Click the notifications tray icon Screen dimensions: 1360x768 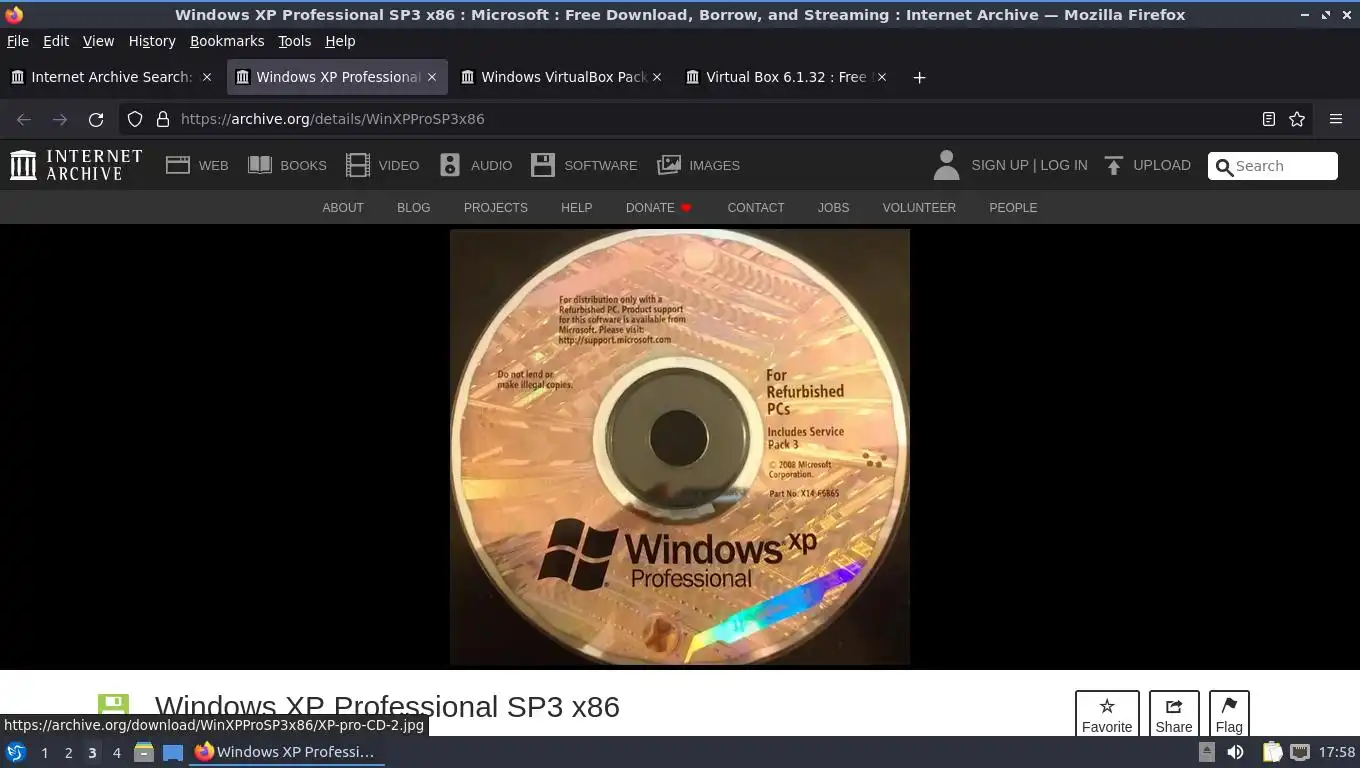tap(1207, 752)
